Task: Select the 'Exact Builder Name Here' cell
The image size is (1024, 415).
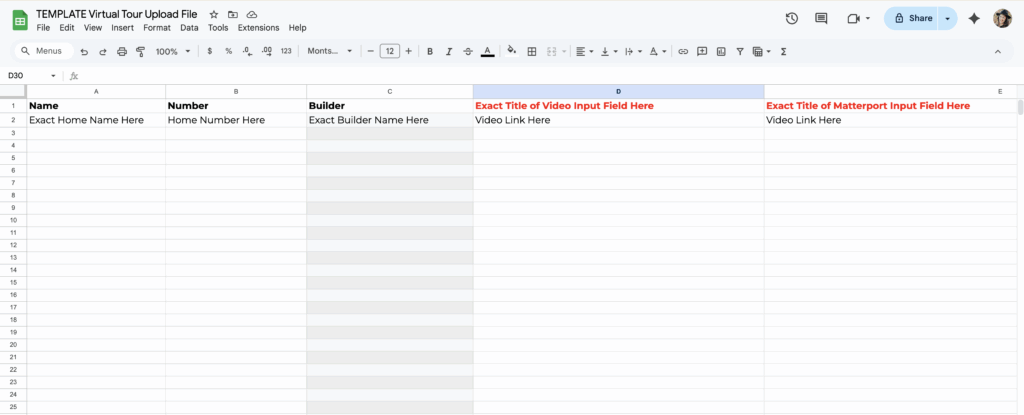Action: (x=389, y=120)
